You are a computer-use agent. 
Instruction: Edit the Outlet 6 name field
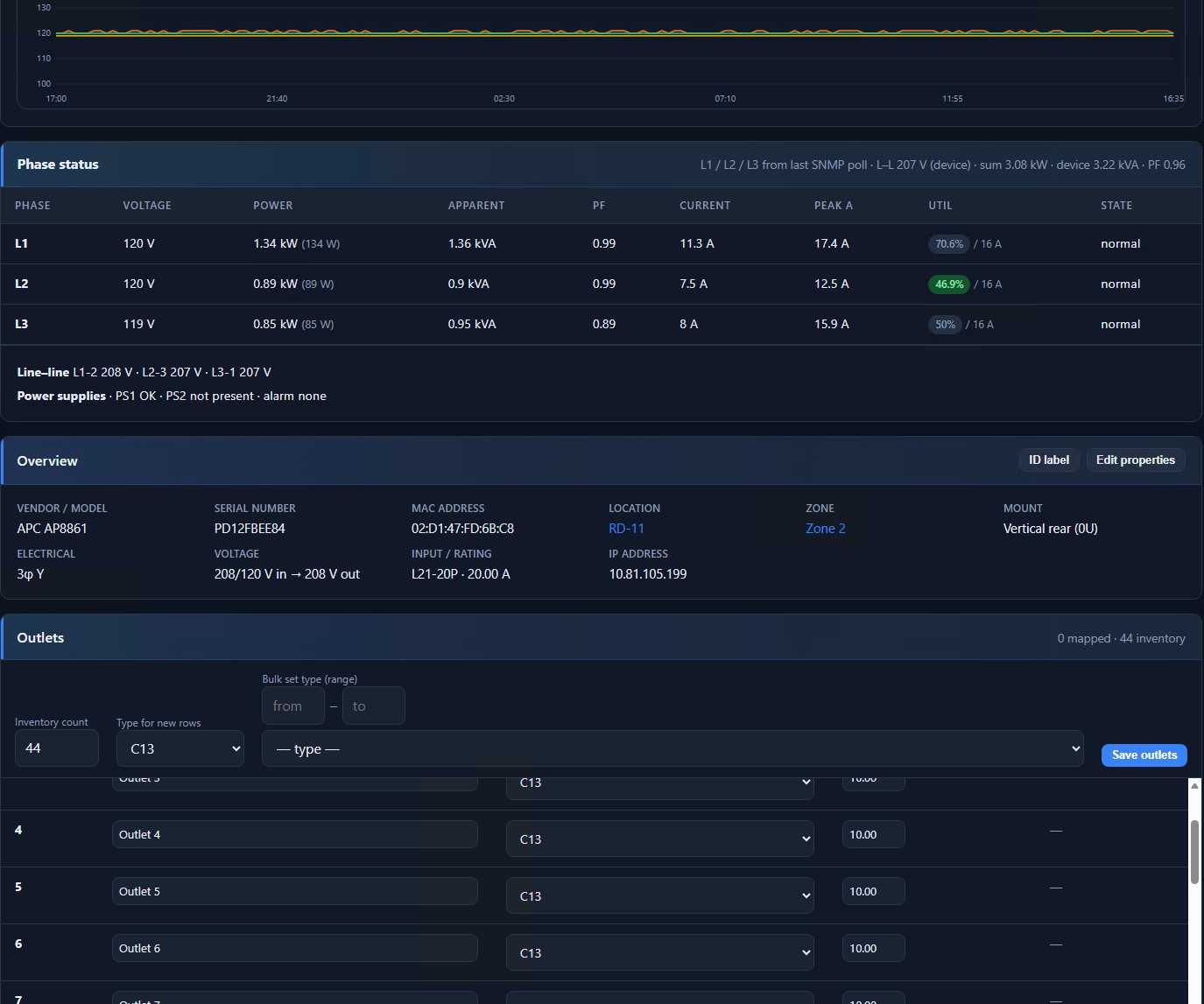pos(295,948)
